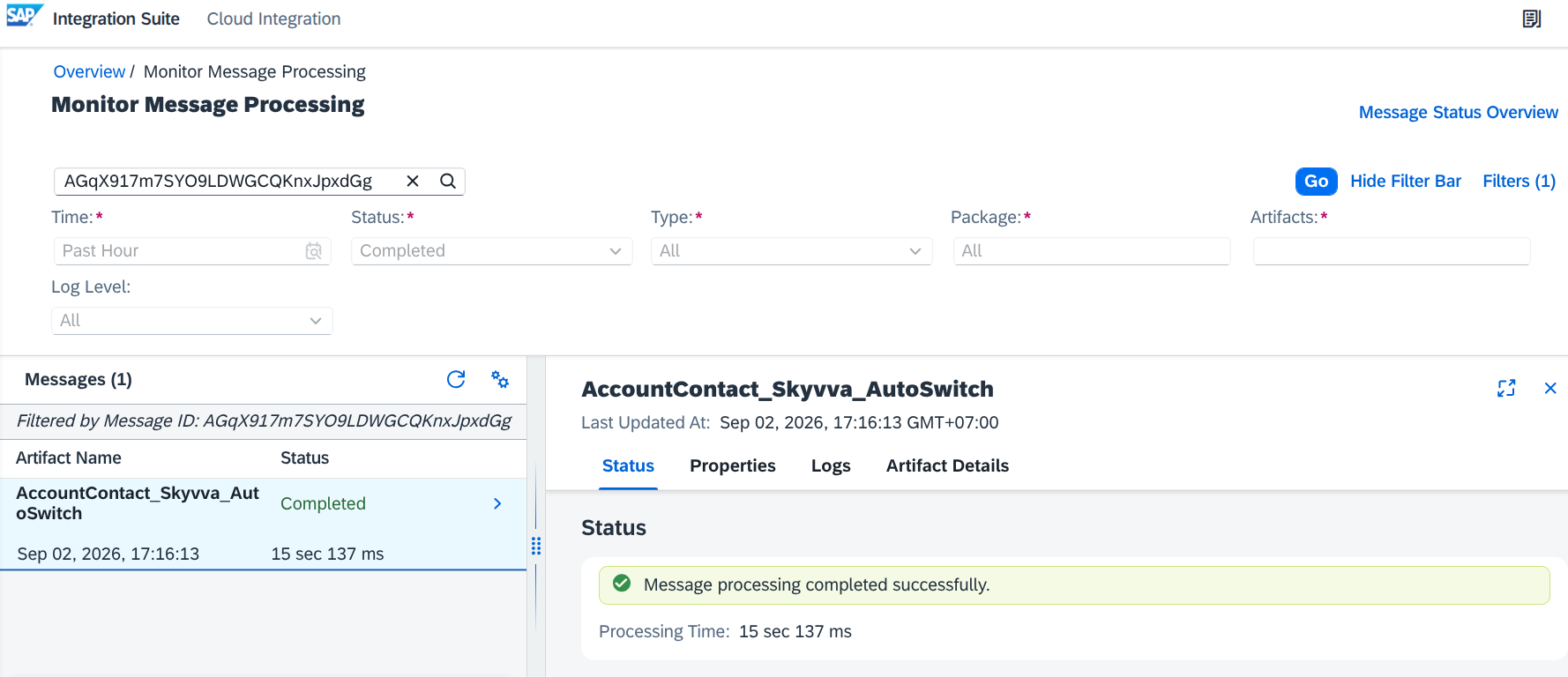Click the SAP logo
This screenshot has height=677, width=1568.
24,17
